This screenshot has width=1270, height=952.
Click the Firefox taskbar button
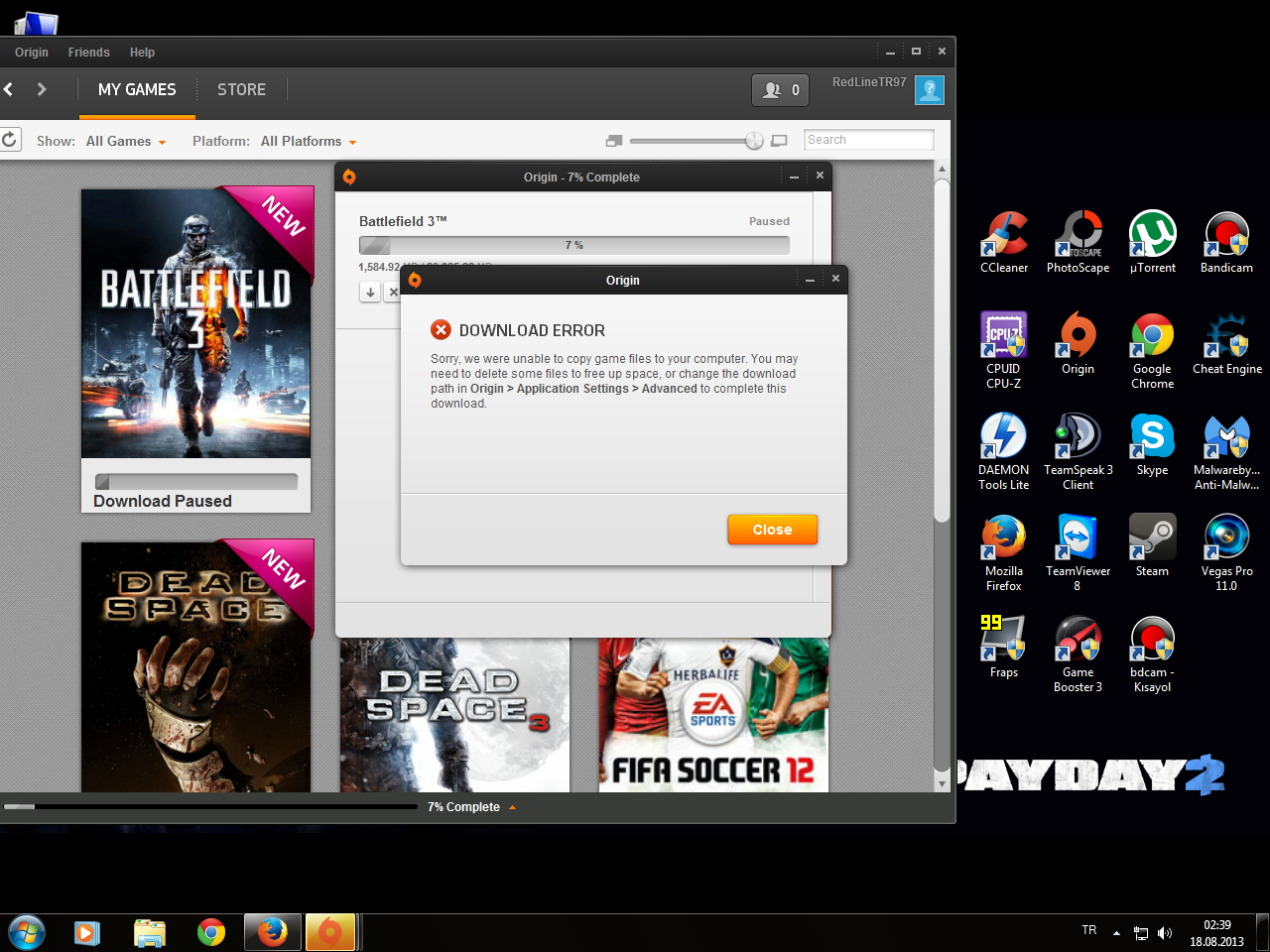pos(272,933)
